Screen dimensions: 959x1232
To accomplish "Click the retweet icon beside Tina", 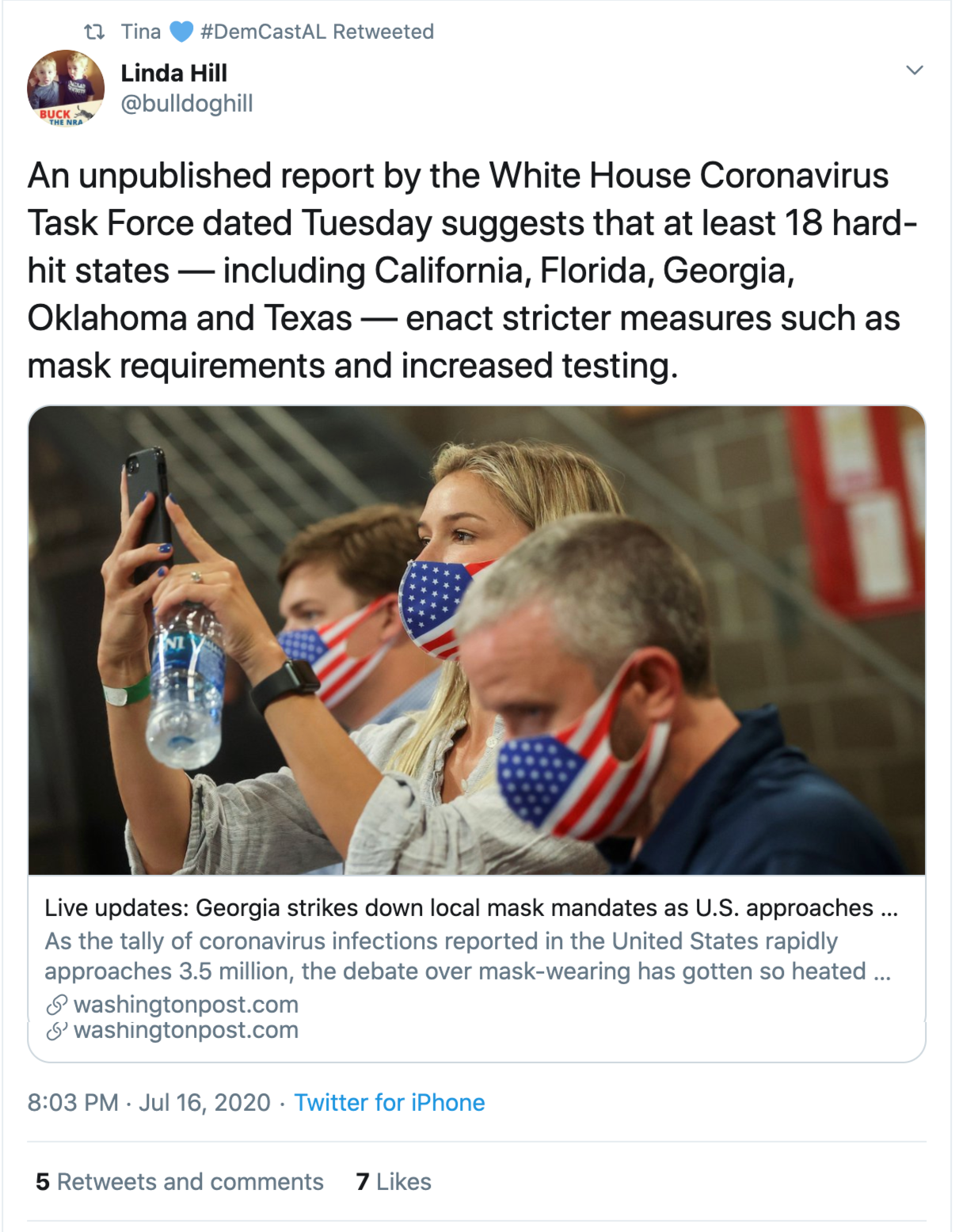I will (x=94, y=32).
